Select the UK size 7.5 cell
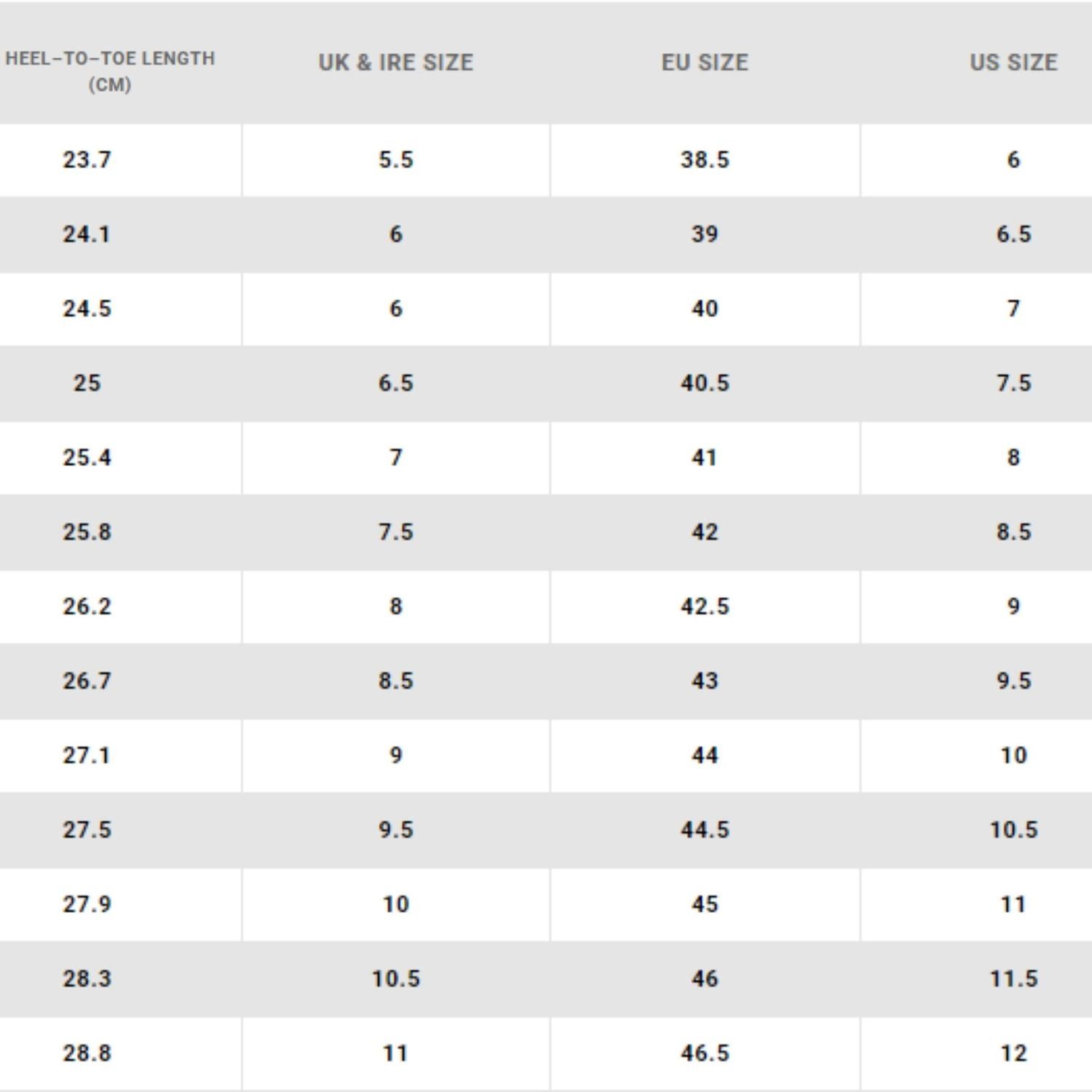Screen dimensions: 1092x1092 (x=395, y=532)
